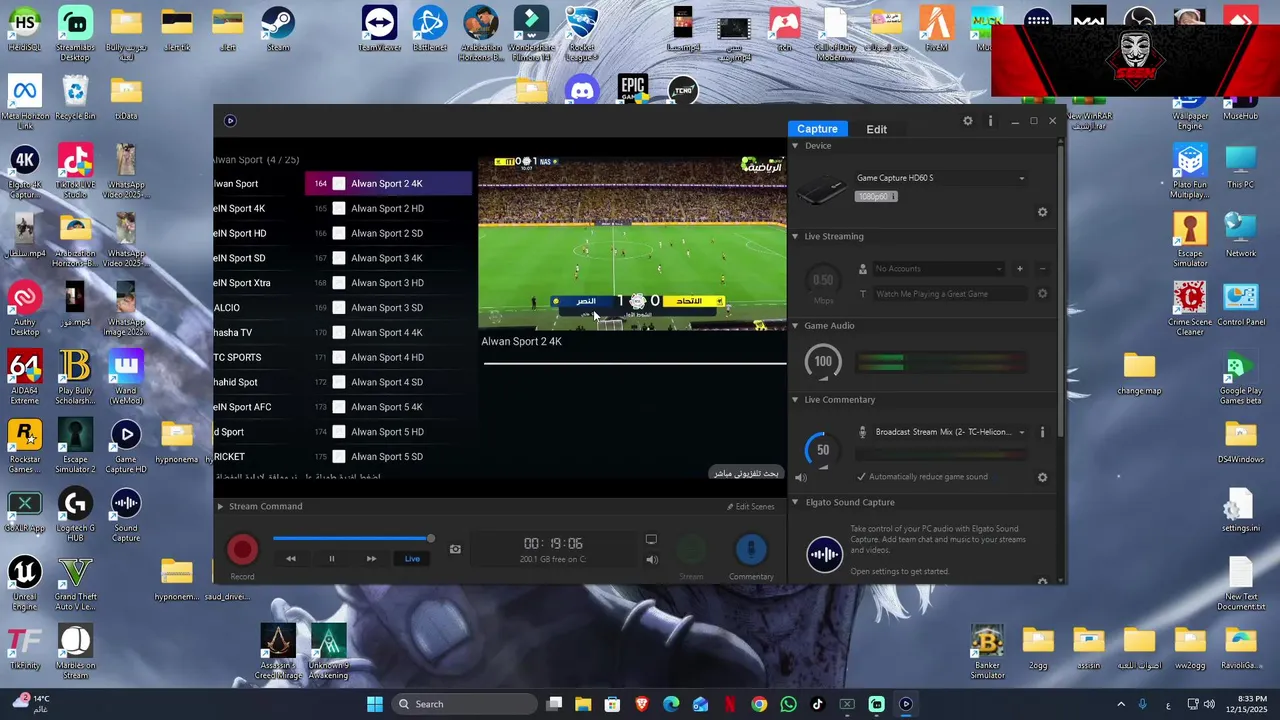
Task: Open Live Streaming settings gear
Action: tap(1042, 294)
